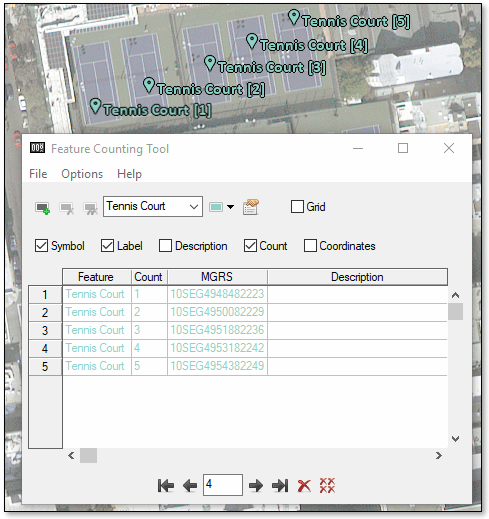Image resolution: width=489 pixels, height=519 pixels.
Task: Click the teal feature color swatch
Action: click(216, 207)
